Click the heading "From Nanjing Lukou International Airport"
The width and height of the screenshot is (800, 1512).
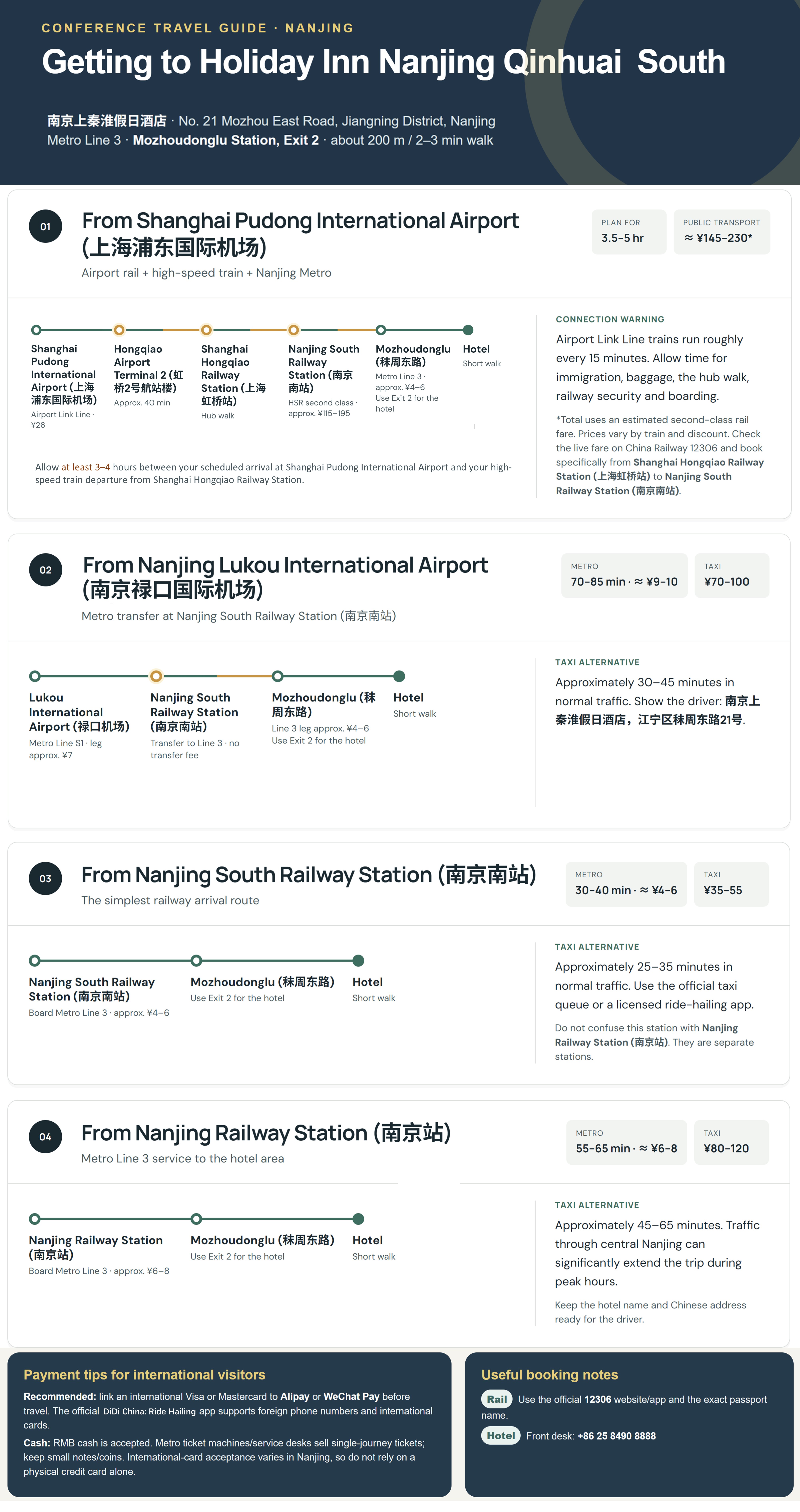285,565
